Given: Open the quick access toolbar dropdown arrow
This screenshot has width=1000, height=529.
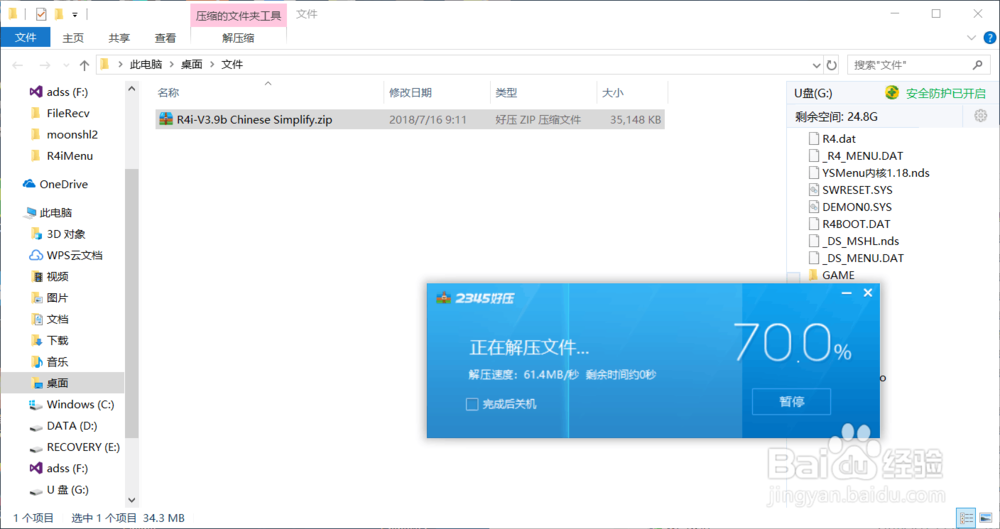Looking at the screenshot, I should (75, 14).
